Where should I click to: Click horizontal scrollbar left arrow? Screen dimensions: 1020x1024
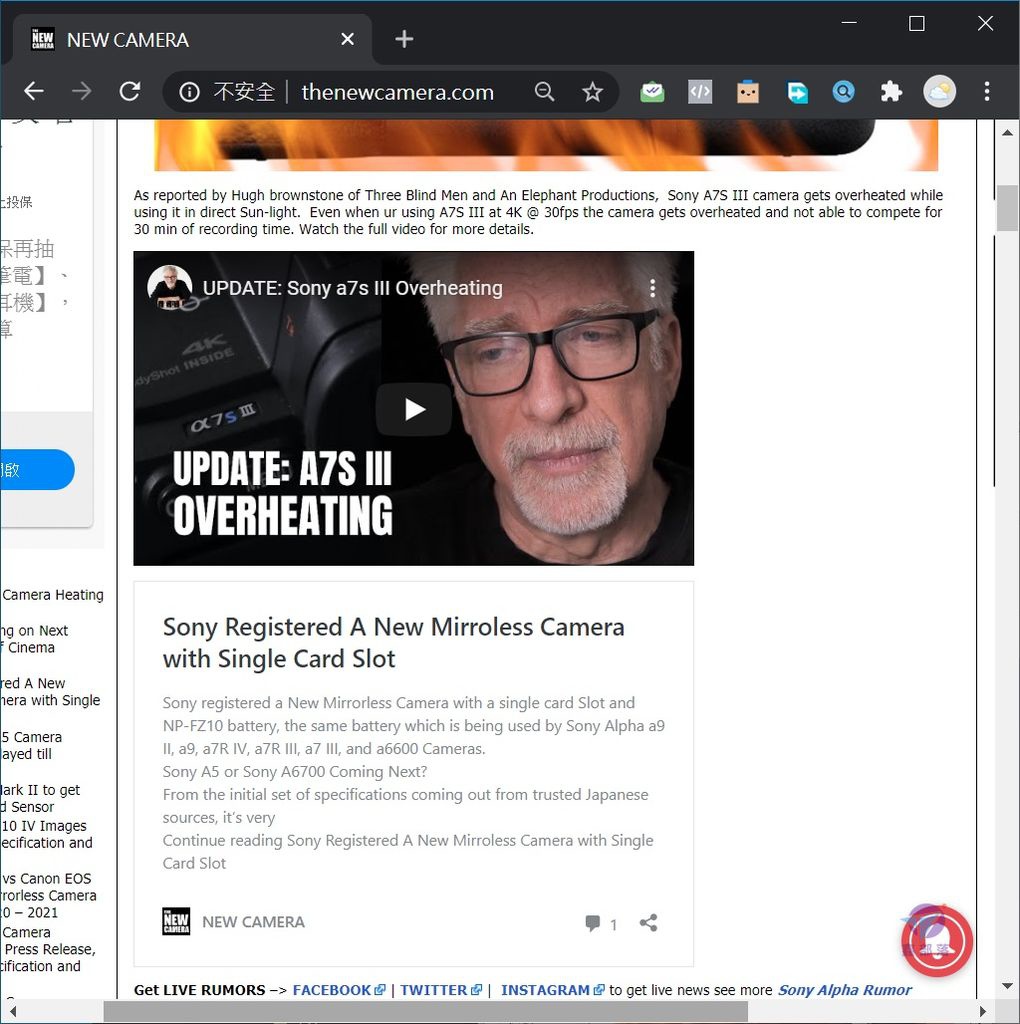coord(12,1012)
